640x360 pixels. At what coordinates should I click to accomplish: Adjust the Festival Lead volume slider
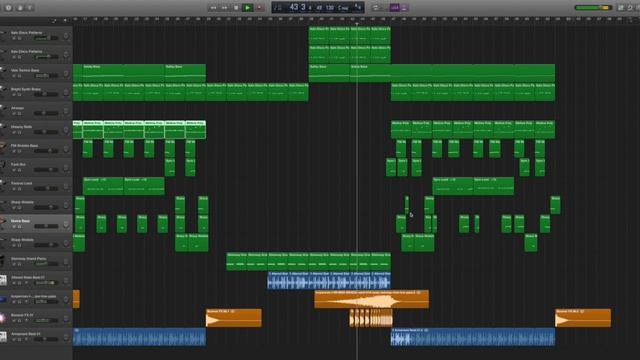(x=46, y=189)
